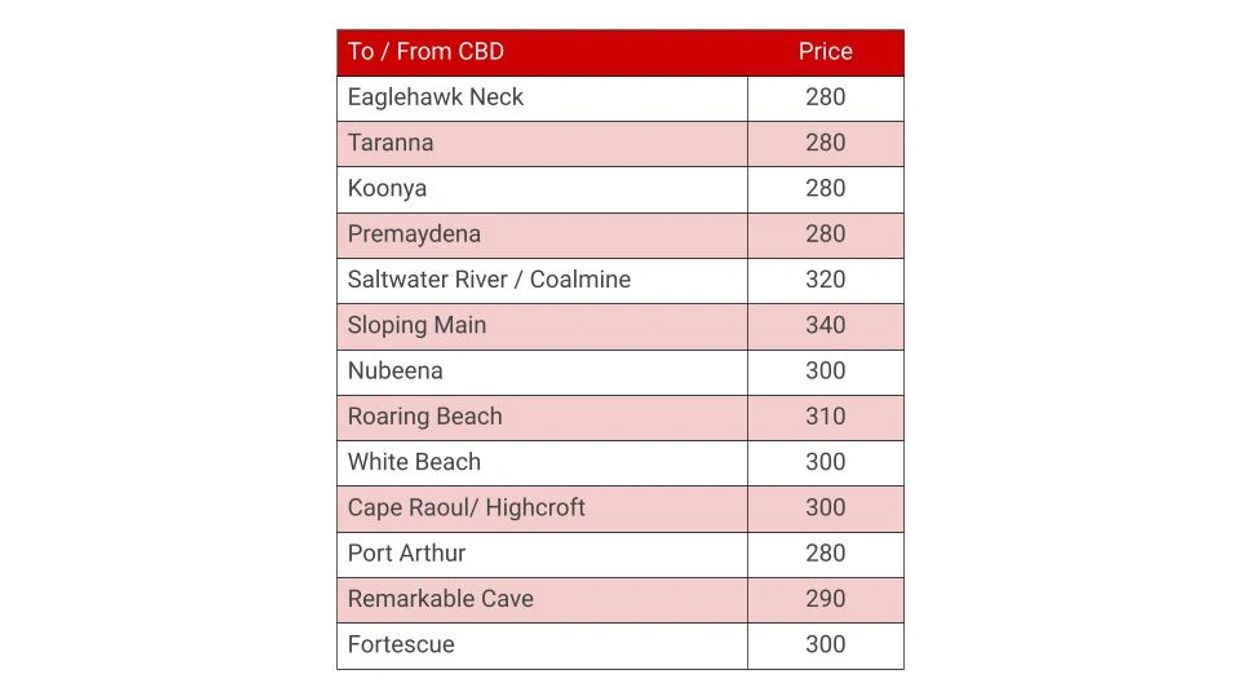Click the Taranna destination name
This screenshot has width=1240, height=698.
tap(391, 143)
